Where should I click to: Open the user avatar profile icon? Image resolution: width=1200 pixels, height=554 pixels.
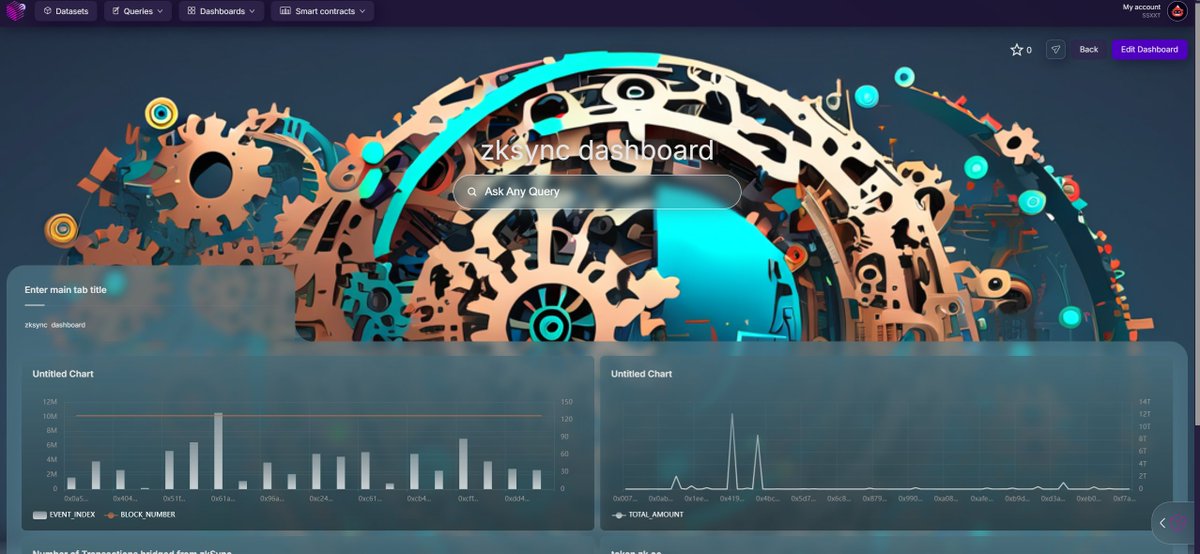pyautogui.click(x=1176, y=11)
